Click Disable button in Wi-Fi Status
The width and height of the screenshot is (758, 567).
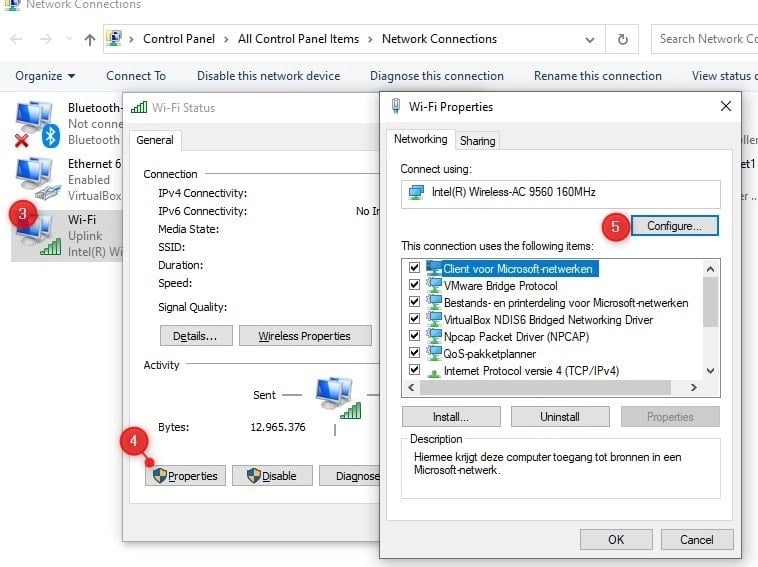coord(272,476)
